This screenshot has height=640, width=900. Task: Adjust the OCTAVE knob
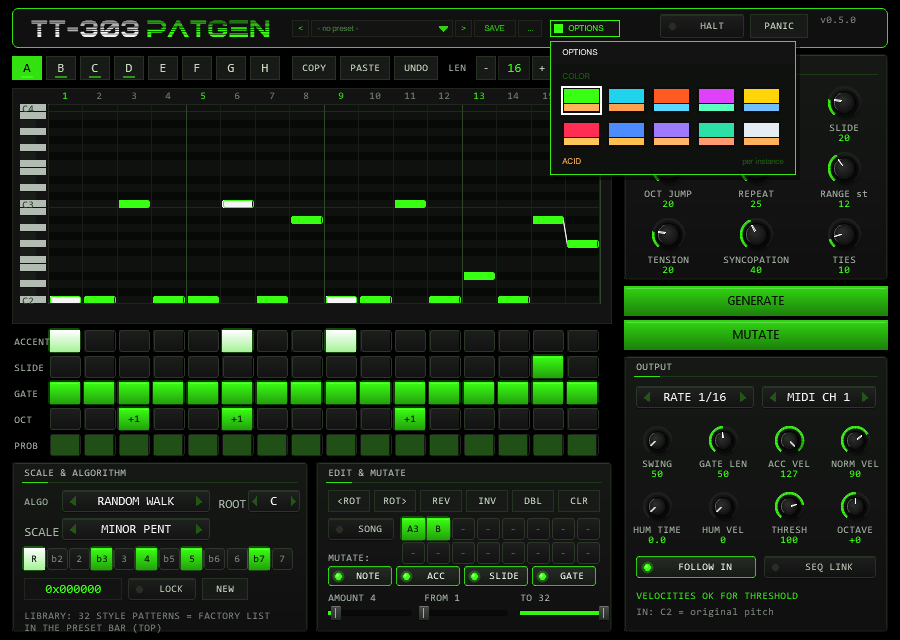coord(854,507)
